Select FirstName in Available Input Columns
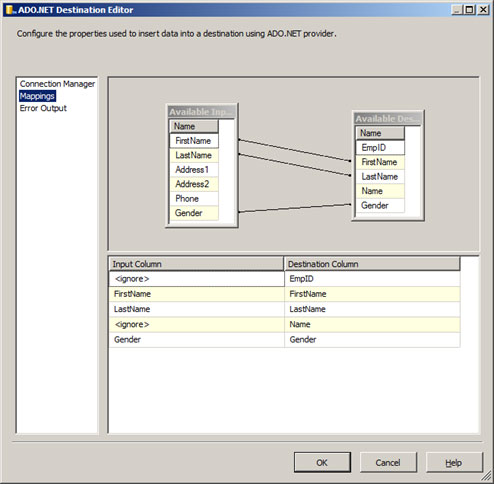494x484 pixels. 194,141
